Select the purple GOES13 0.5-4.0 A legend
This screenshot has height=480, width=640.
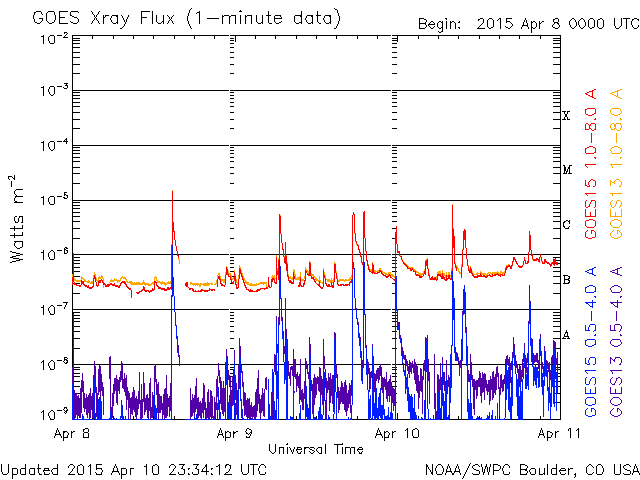(x=616, y=342)
